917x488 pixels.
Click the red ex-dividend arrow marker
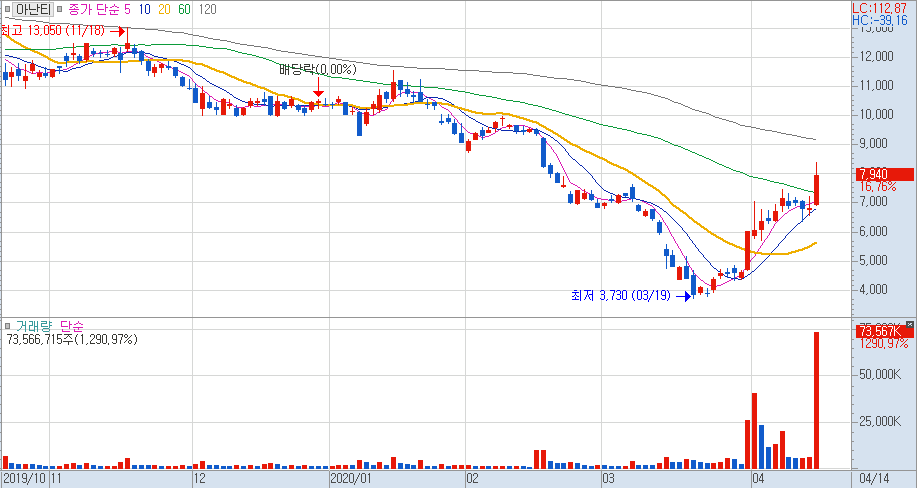coord(318,87)
